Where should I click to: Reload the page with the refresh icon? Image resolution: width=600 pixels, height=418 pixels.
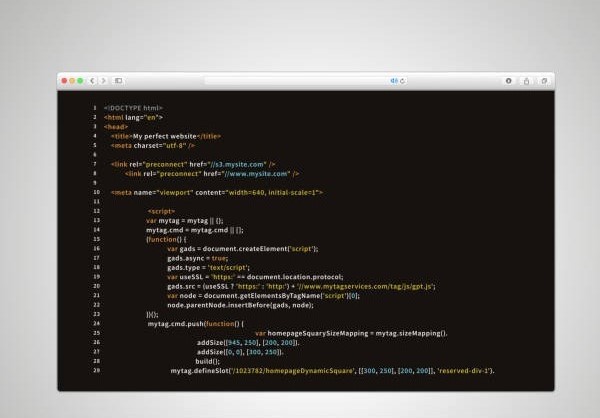coord(402,80)
